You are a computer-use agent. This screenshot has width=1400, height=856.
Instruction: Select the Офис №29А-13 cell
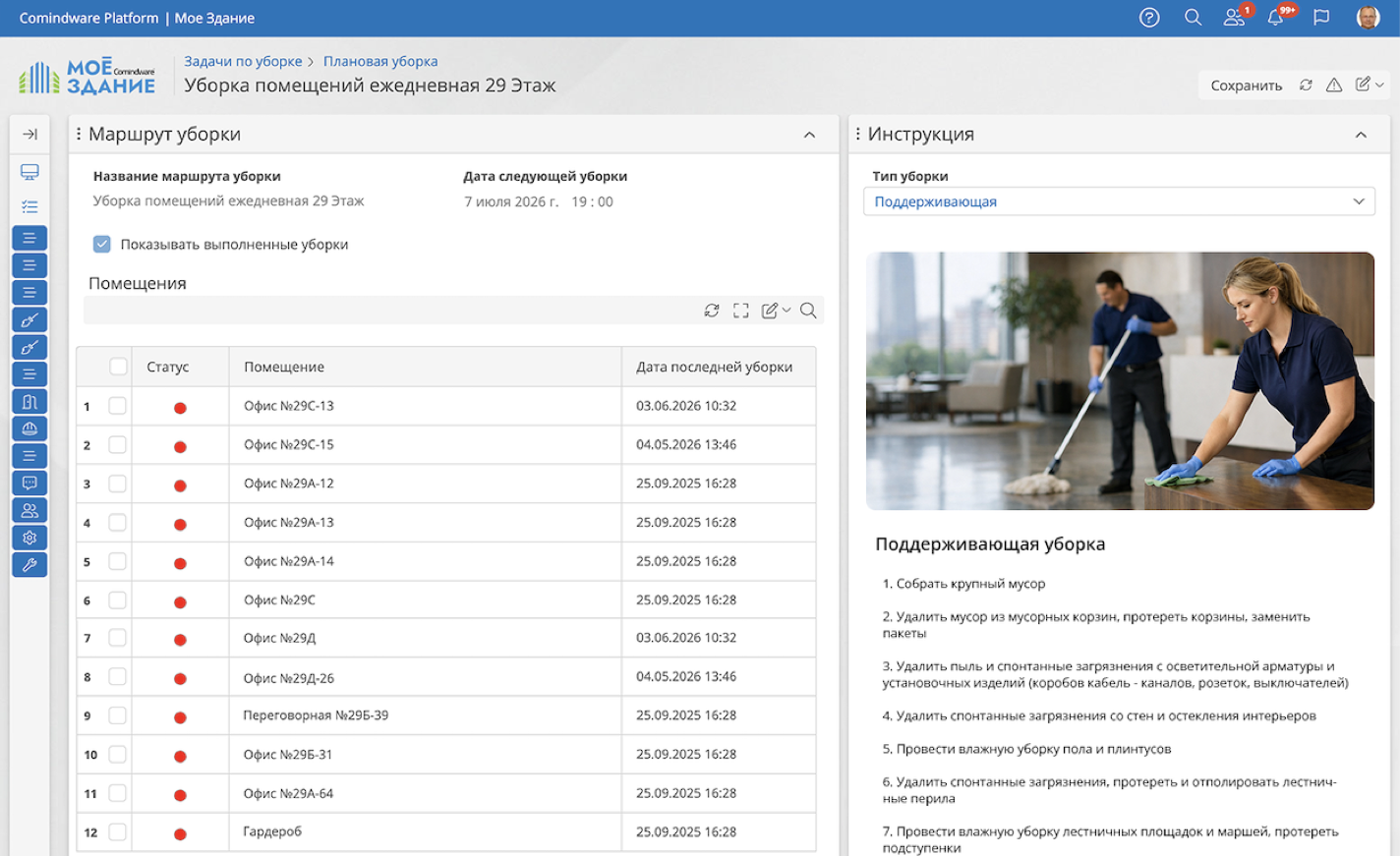(x=425, y=522)
